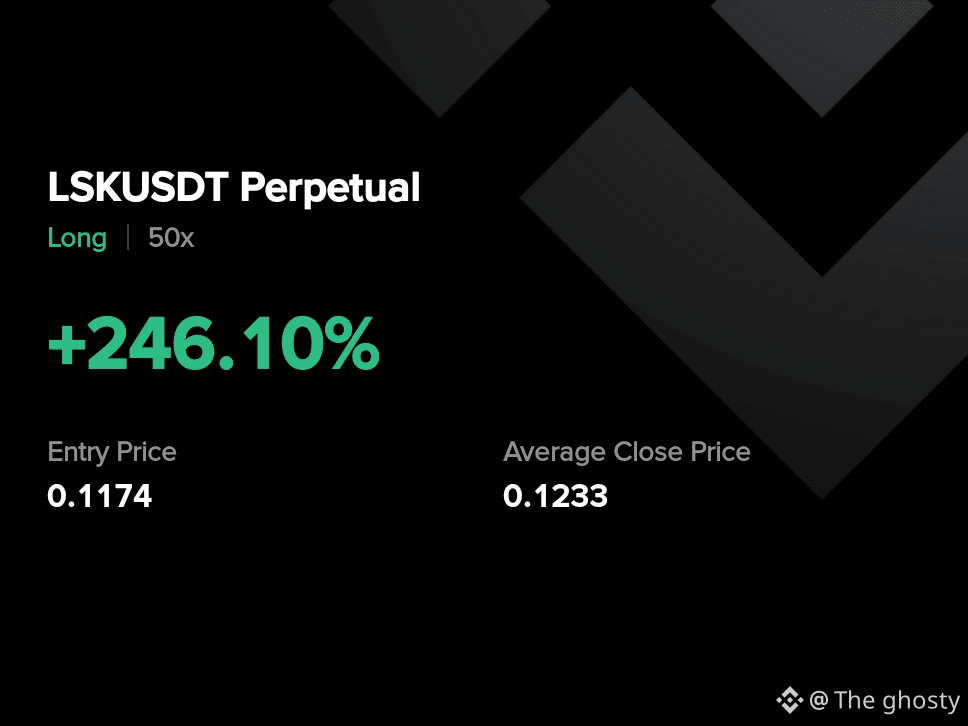Click the Average Close Price label

(627, 453)
